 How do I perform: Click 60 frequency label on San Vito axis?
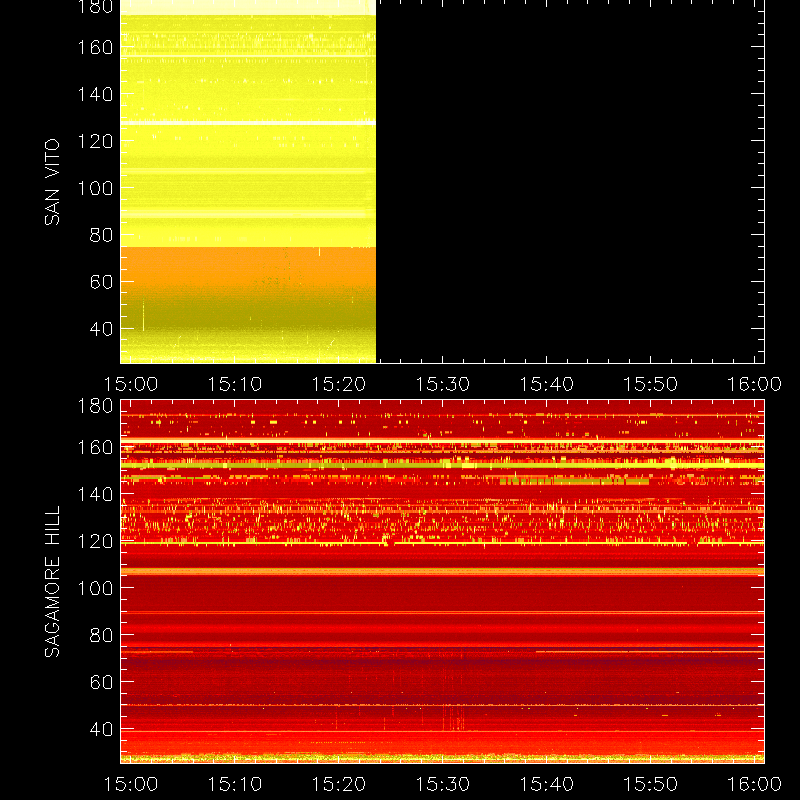tap(101, 282)
